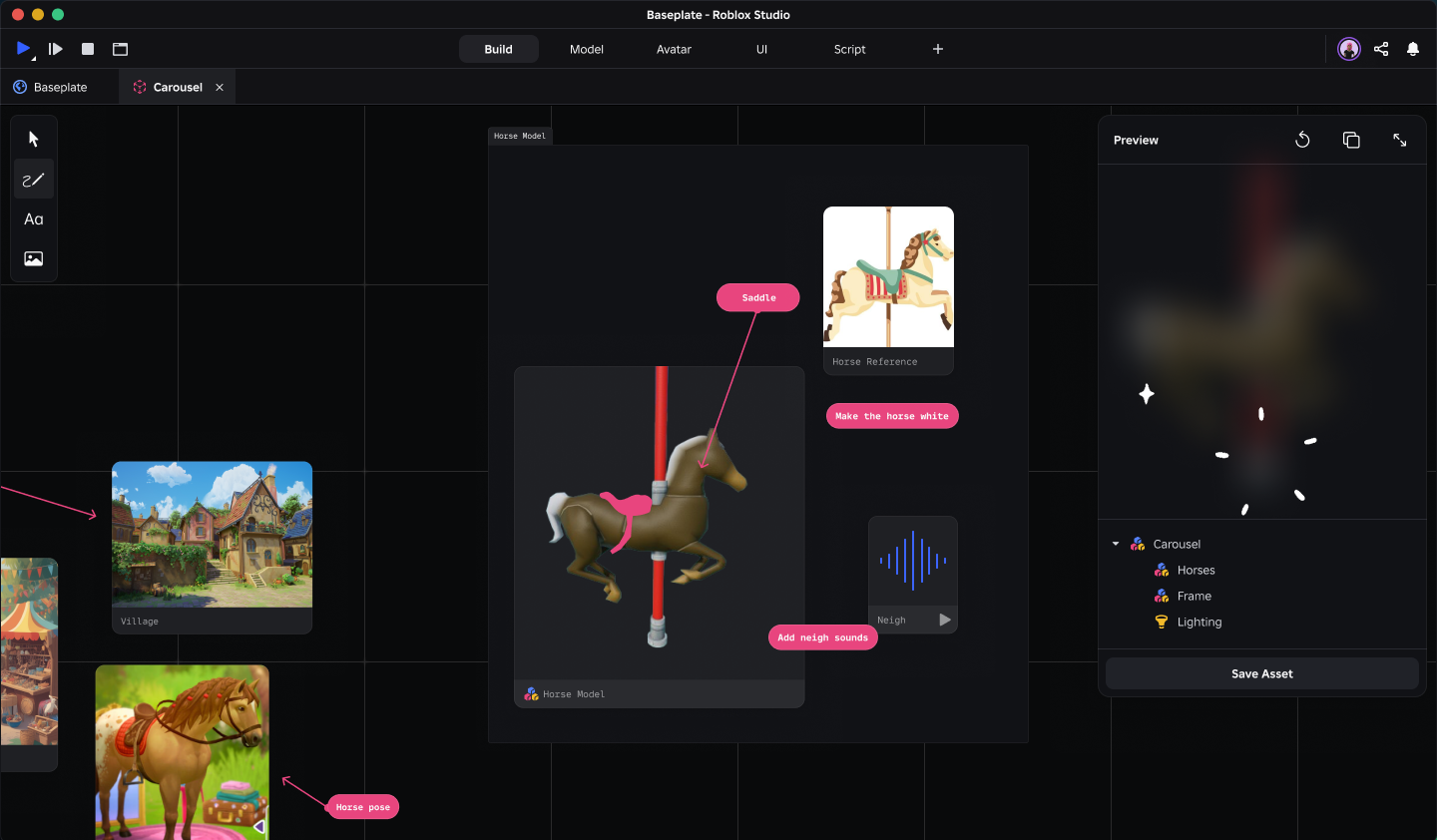The width and height of the screenshot is (1437, 840).
Task: Click the red macOS close window button
Action: pos(18,15)
